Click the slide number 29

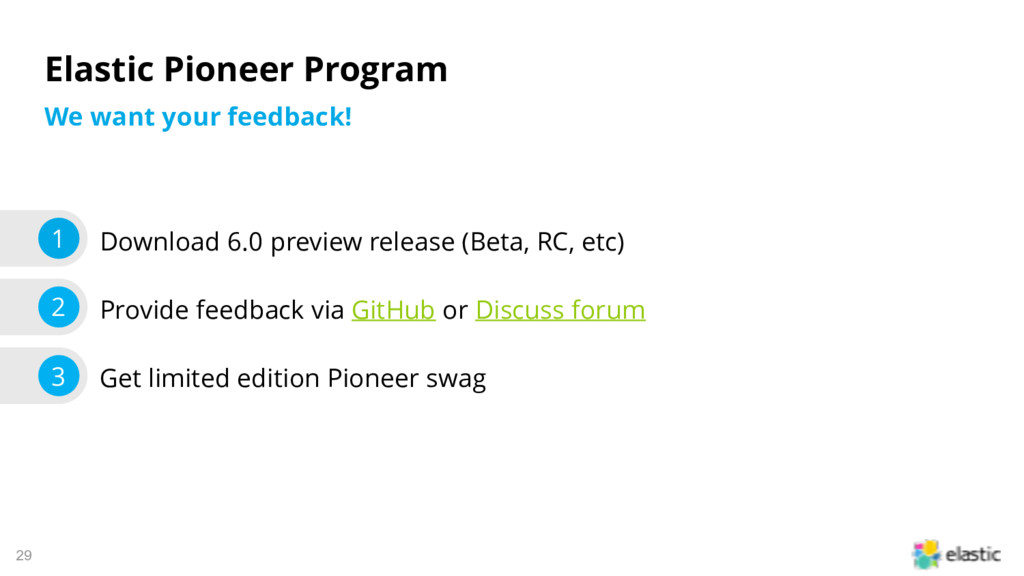24,555
